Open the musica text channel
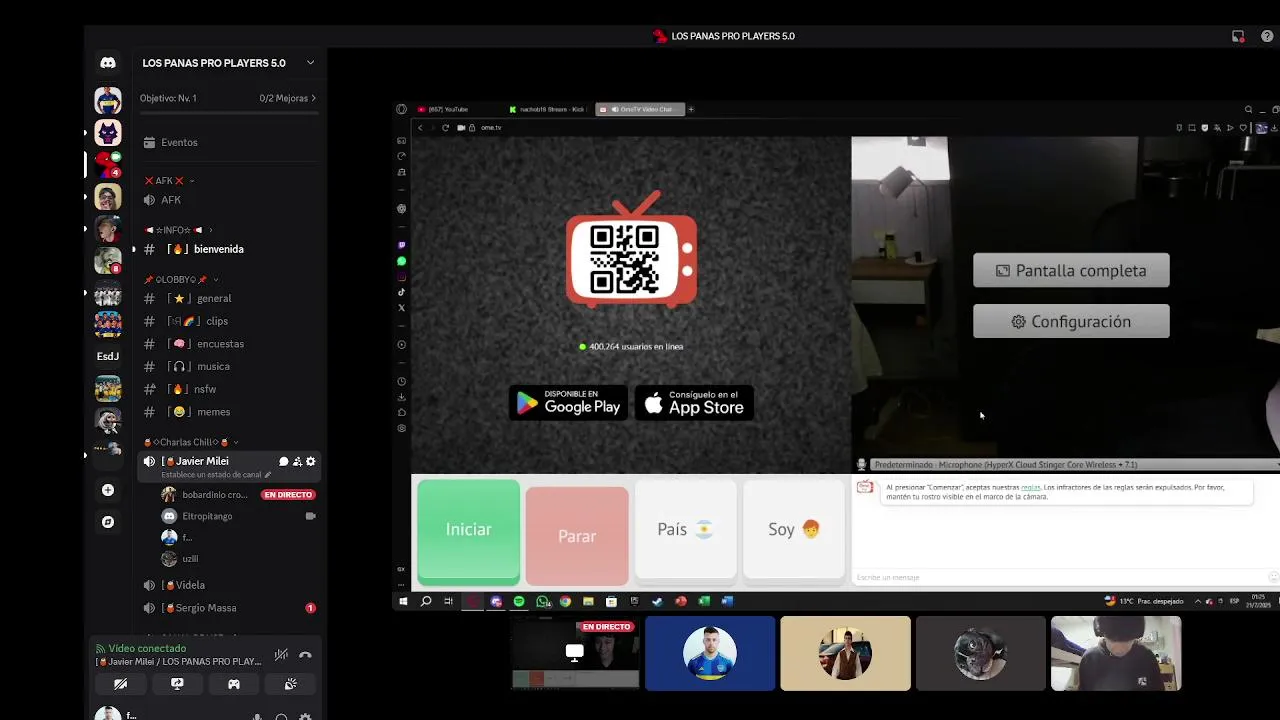This screenshot has width=1280, height=720. coord(229,366)
